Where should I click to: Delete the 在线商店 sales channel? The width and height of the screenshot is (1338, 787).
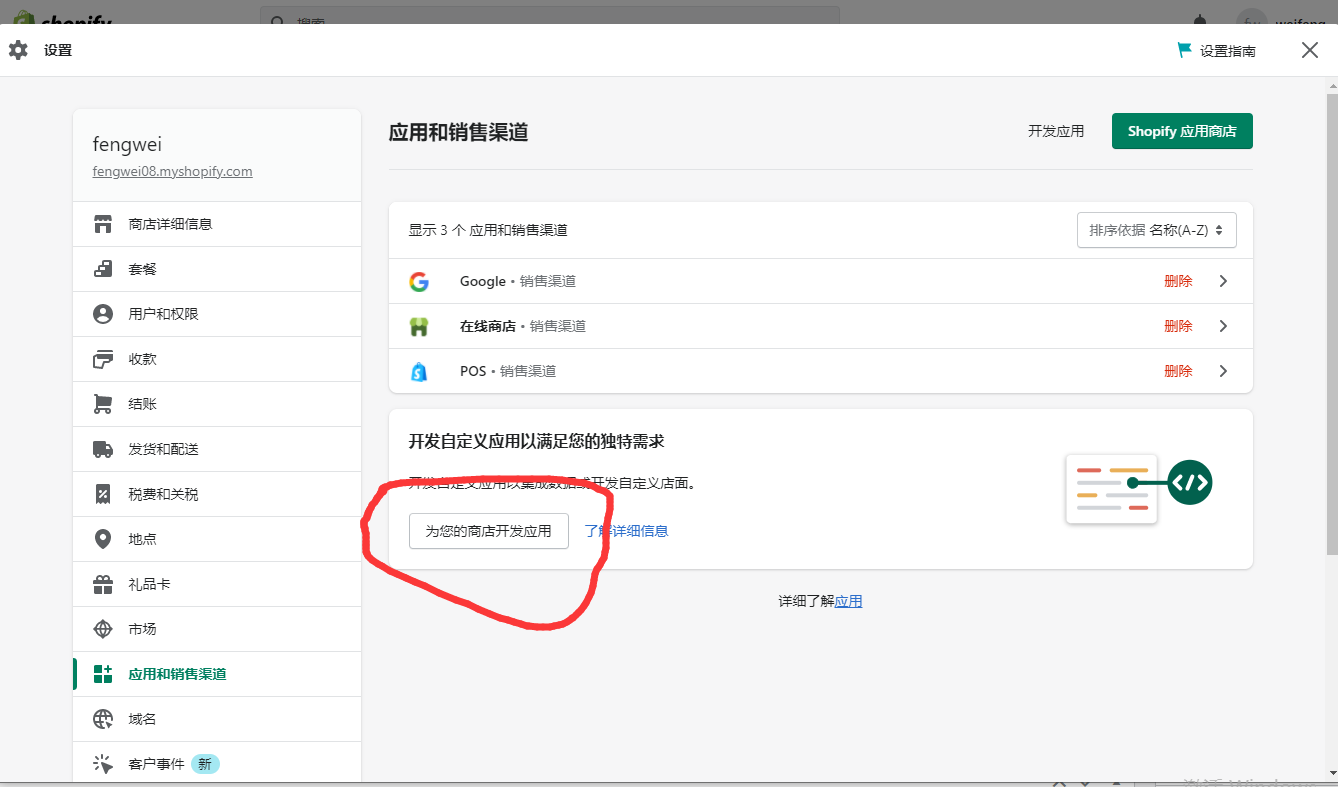[1178, 327]
